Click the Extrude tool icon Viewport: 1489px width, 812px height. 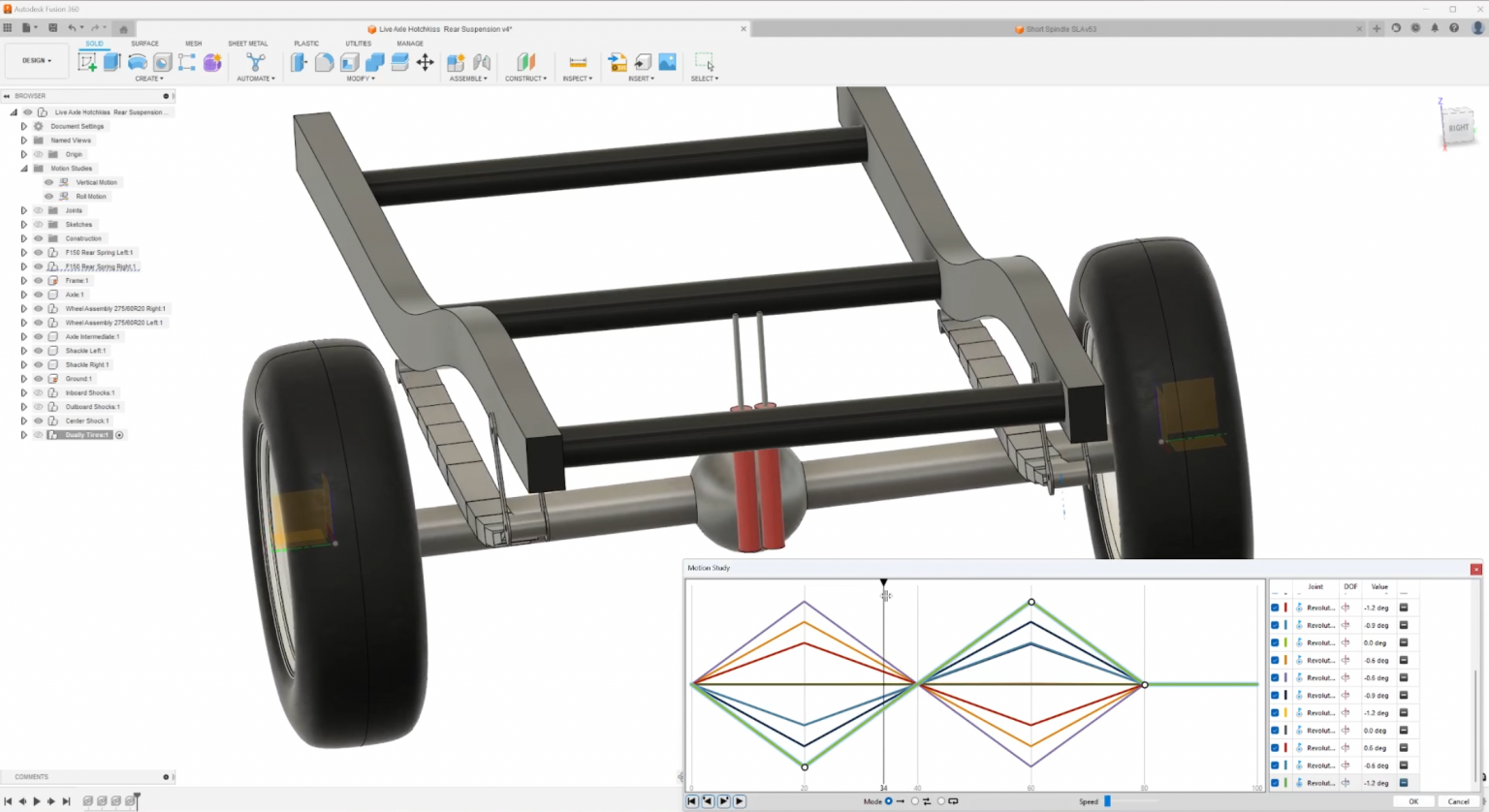point(112,62)
